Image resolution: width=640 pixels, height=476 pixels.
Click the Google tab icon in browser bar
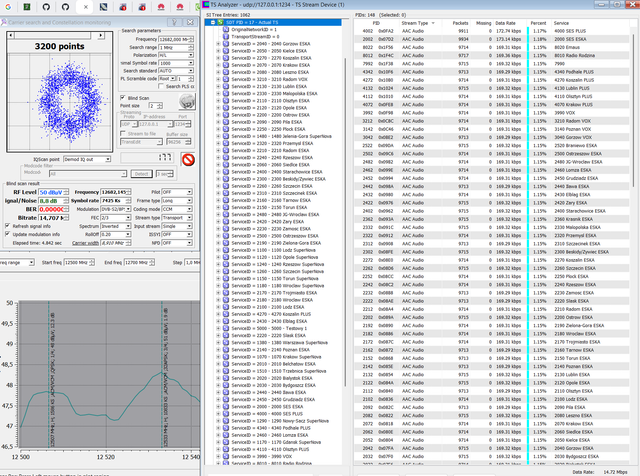(8, 7)
